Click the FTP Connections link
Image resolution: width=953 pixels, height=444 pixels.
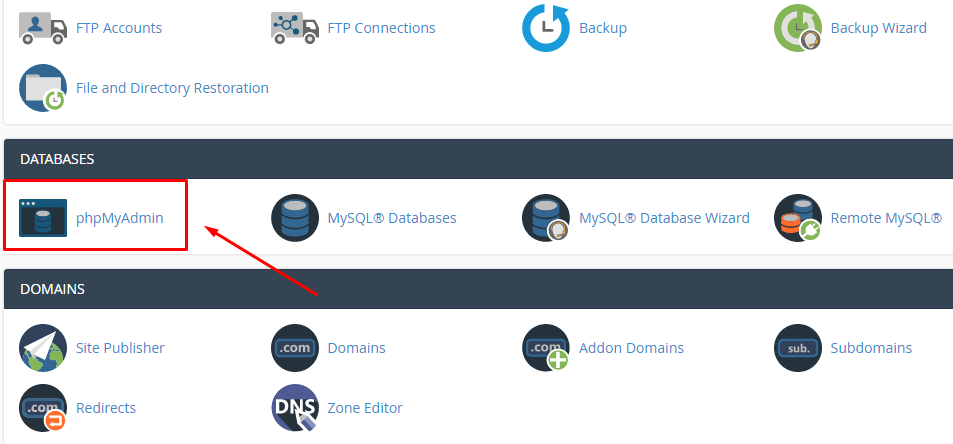(x=381, y=28)
